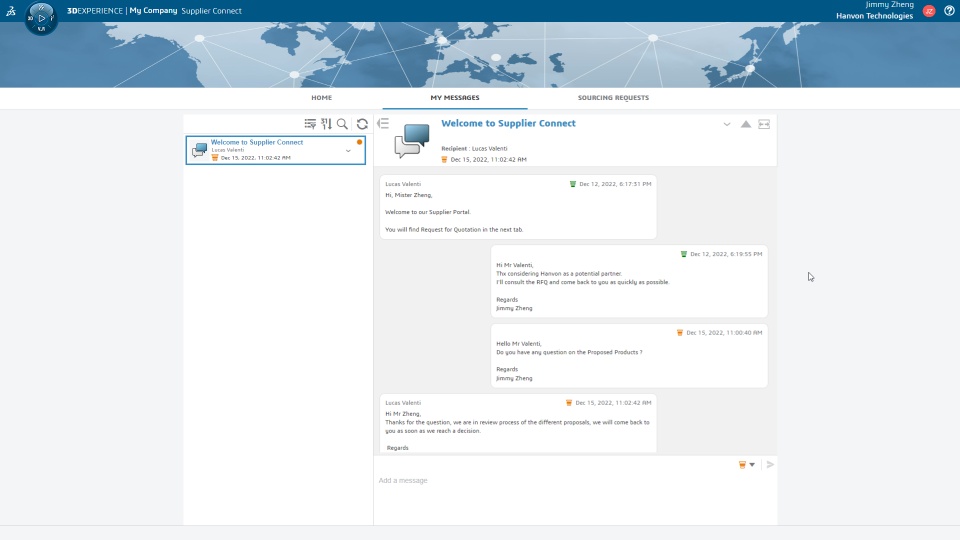Click the large conversation chat bubble icon

tap(412, 141)
